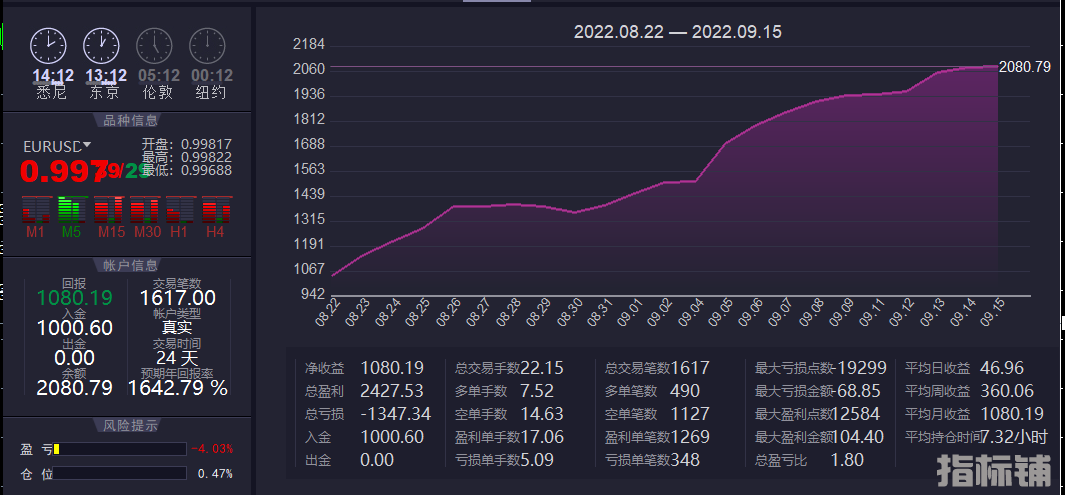Click the 入金 value 1000.60 in account info
This screenshot has width=1065, height=495.
coord(75,328)
